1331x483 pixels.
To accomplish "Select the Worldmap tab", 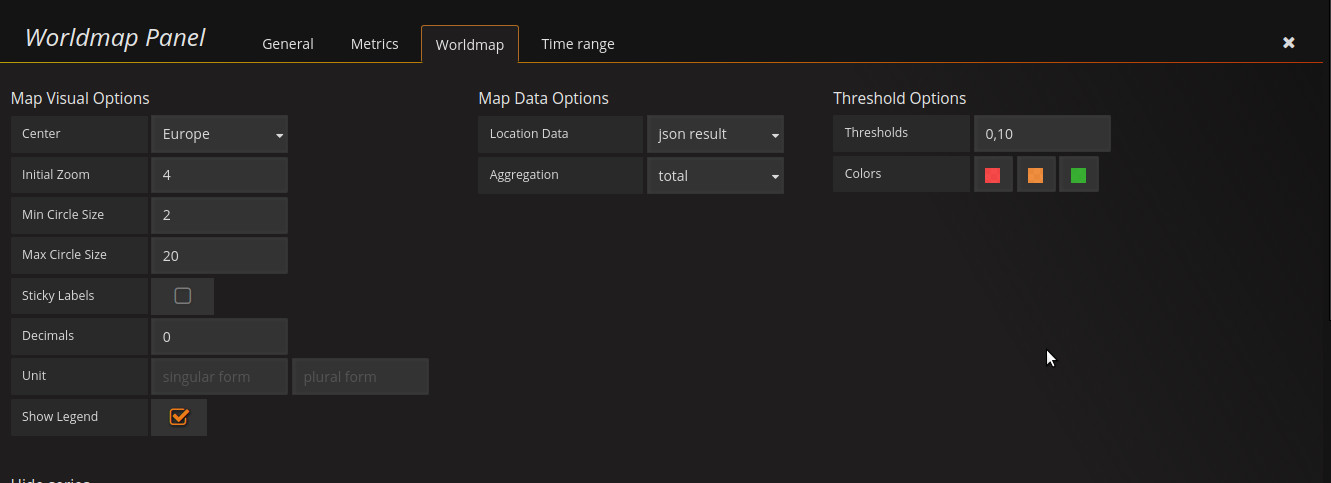I will (470, 44).
